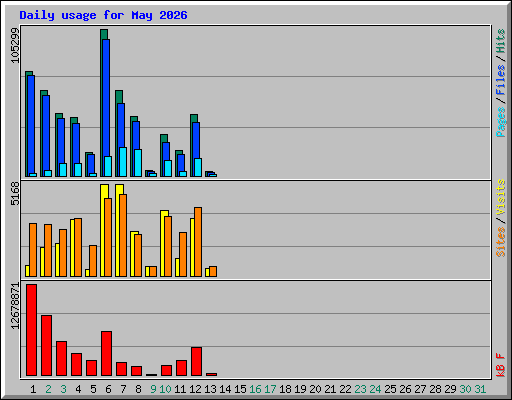The image size is (512, 400).
Task: Select the day 8 cyan pages bar
Action: pyautogui.click(x=138, y=163)
